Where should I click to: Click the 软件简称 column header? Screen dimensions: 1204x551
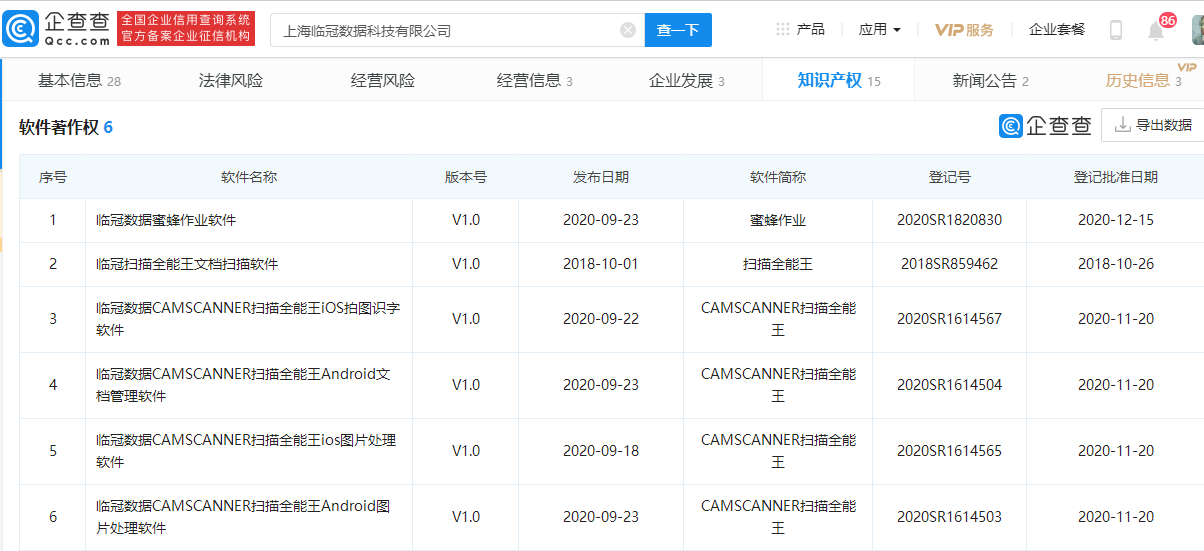(778, 177)
